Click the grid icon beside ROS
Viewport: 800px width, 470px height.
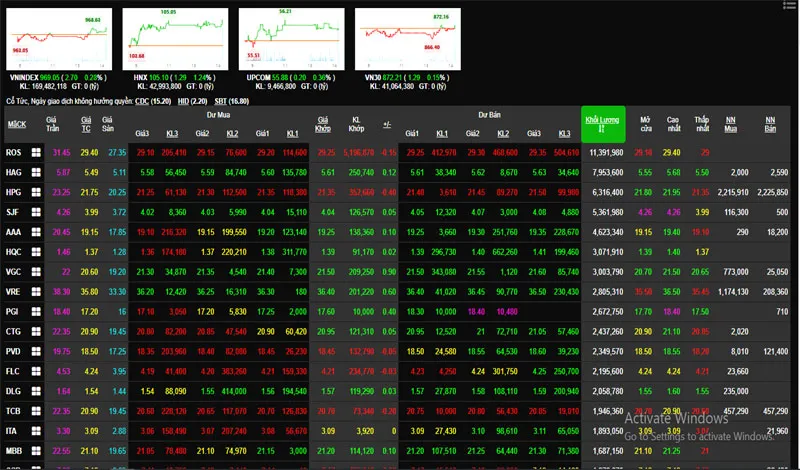pyautogui.click(x=36, y=152)
